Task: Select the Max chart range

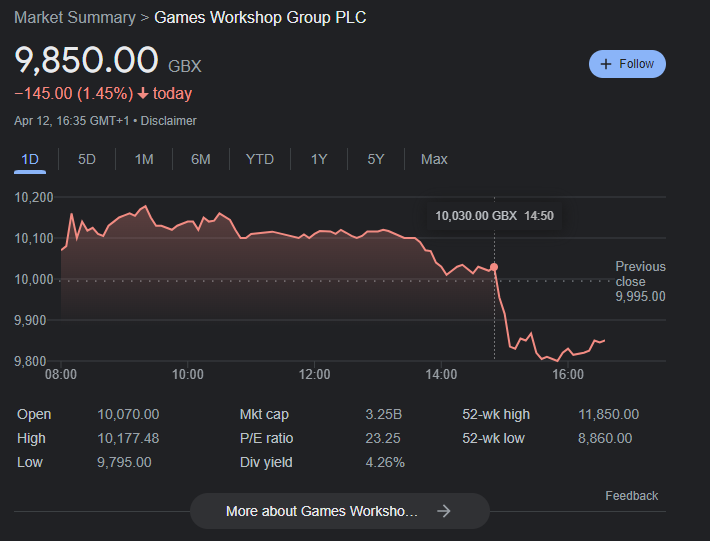Action: point(434,159)
